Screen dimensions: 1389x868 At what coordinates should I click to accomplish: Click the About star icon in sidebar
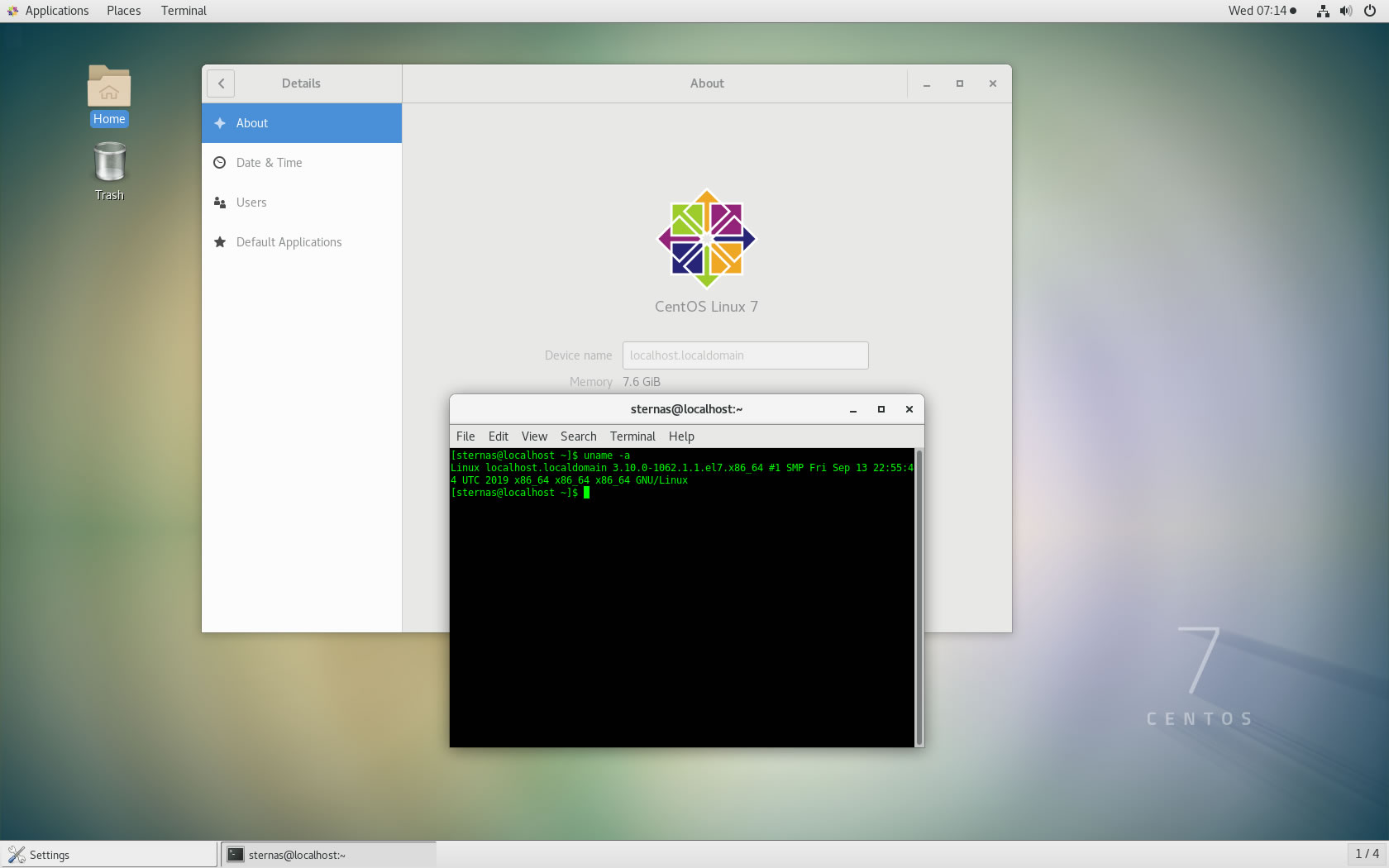(220, 123)
